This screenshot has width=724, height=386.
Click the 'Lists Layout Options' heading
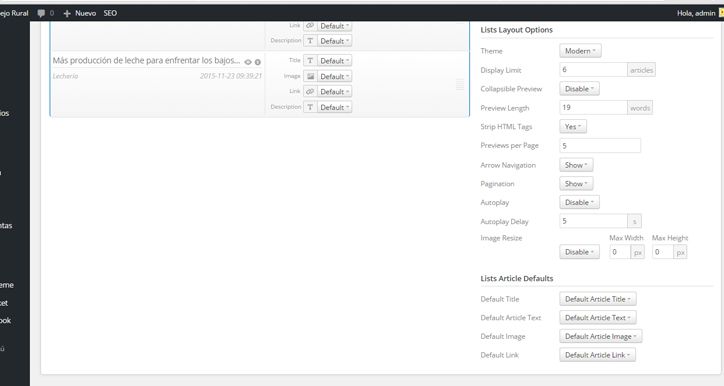coord(516,30)
